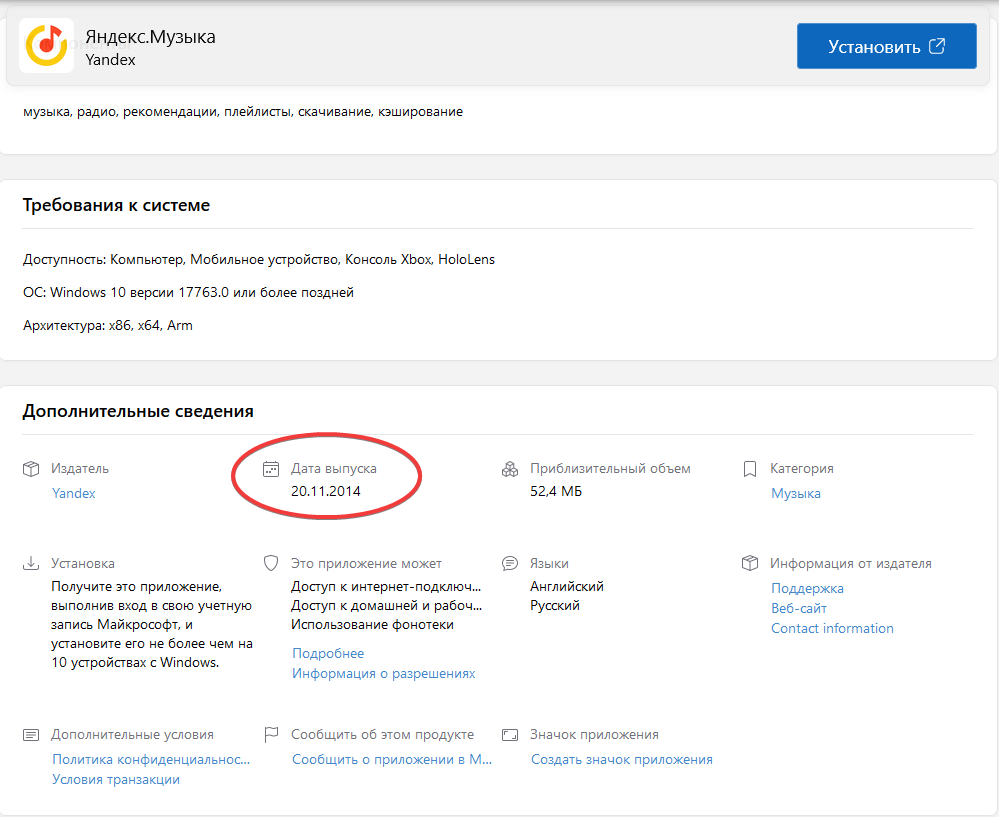Click the flag icon by Сообщить об этом продукте
999x817 pixels.
(x=270, y=735)
